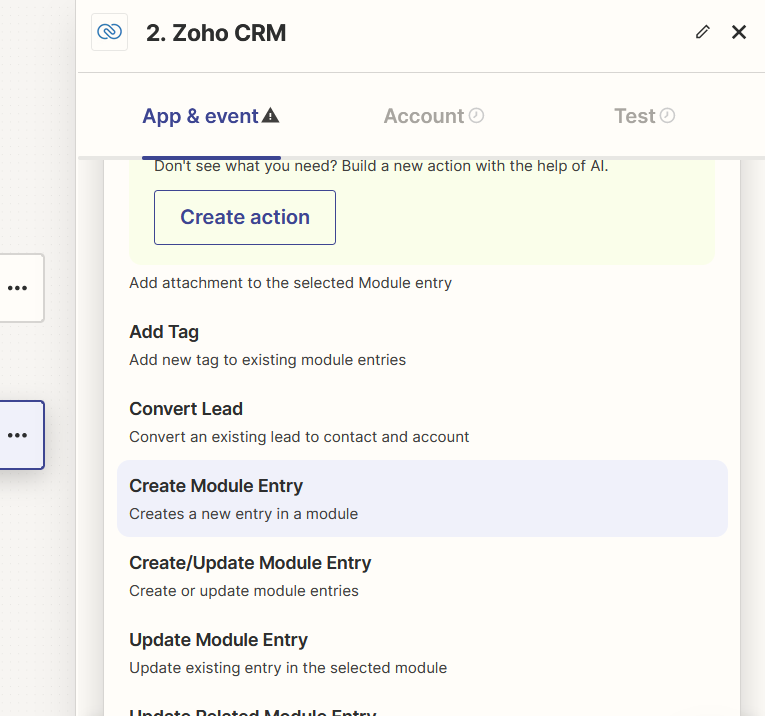Click the Zoho CRM app logo icon
Viewport: 765px width, 716px height.
109,32
